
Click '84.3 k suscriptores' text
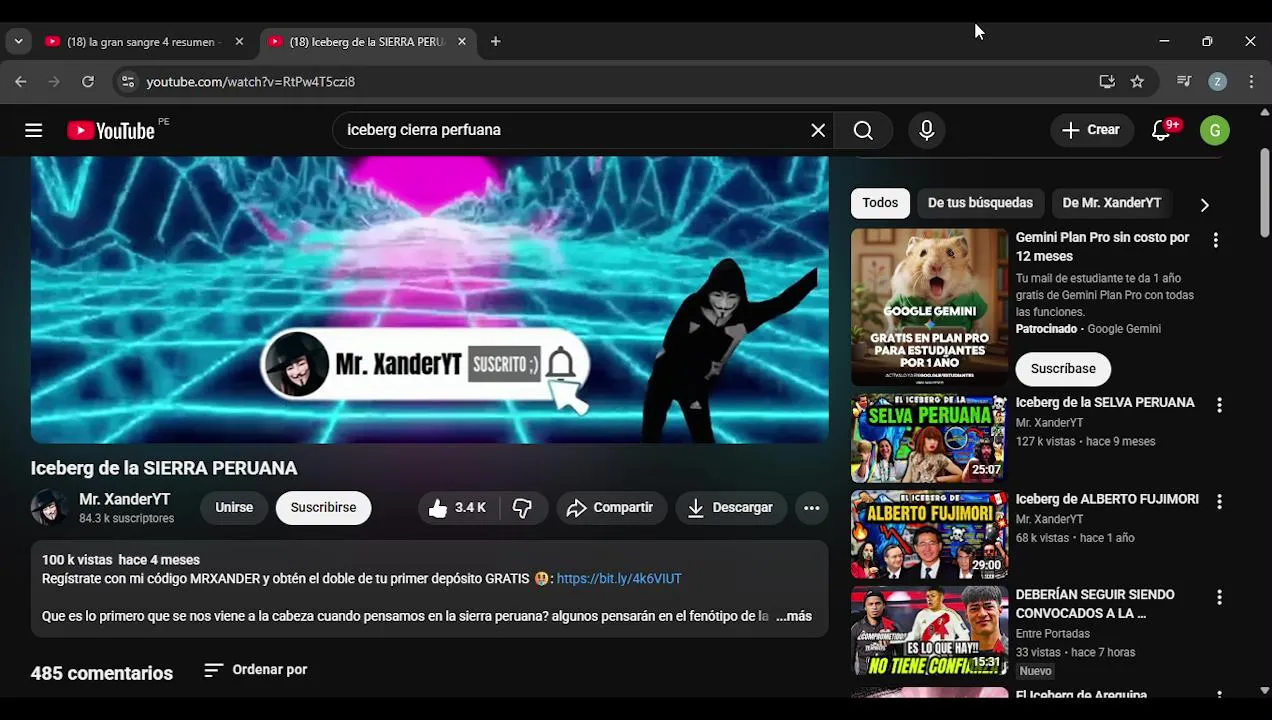point(126,519)
